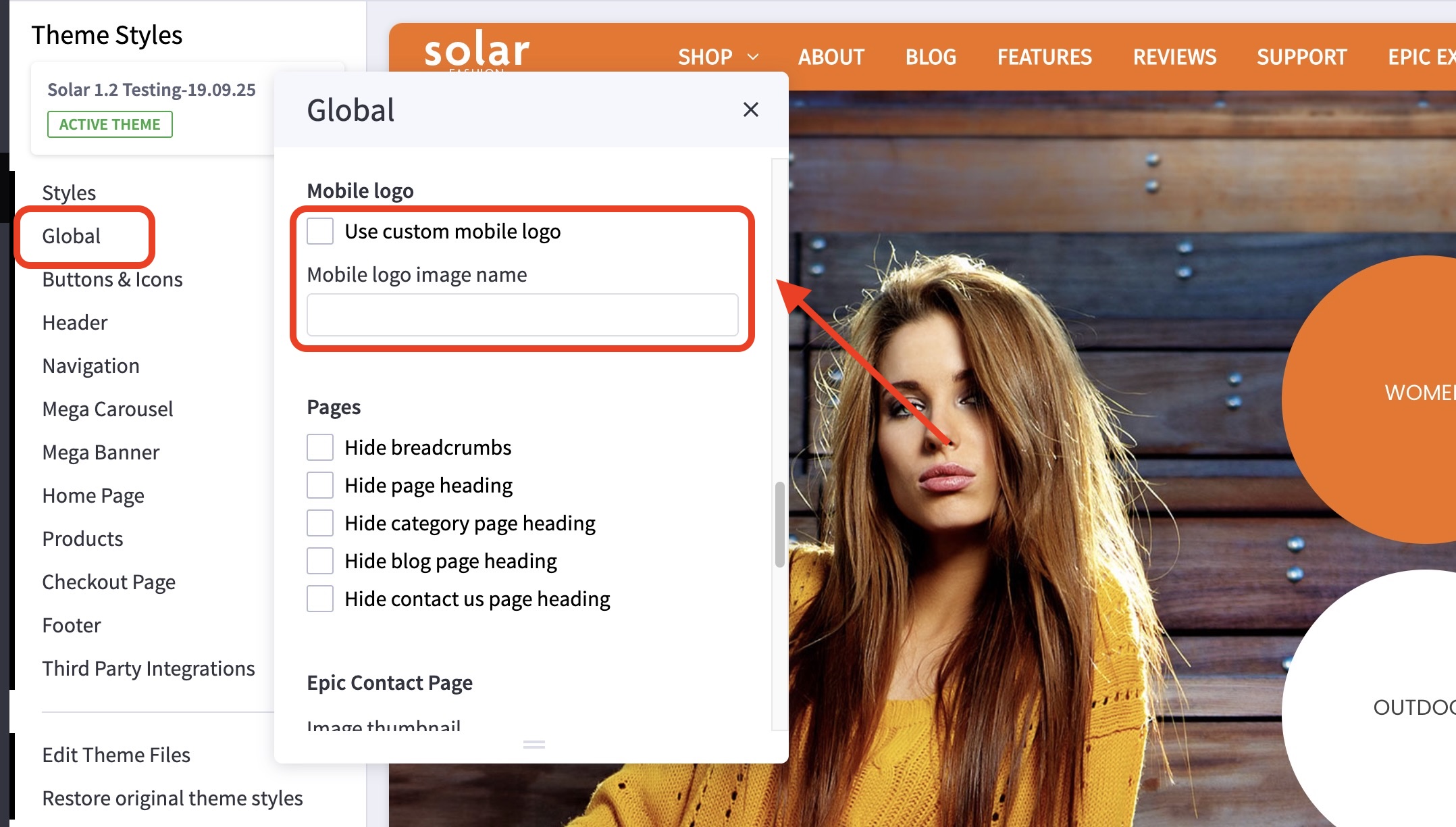Screen dimensions: 1456x827
Task: Open Buttons & Icons settings
Action: [x=112, y=279]
